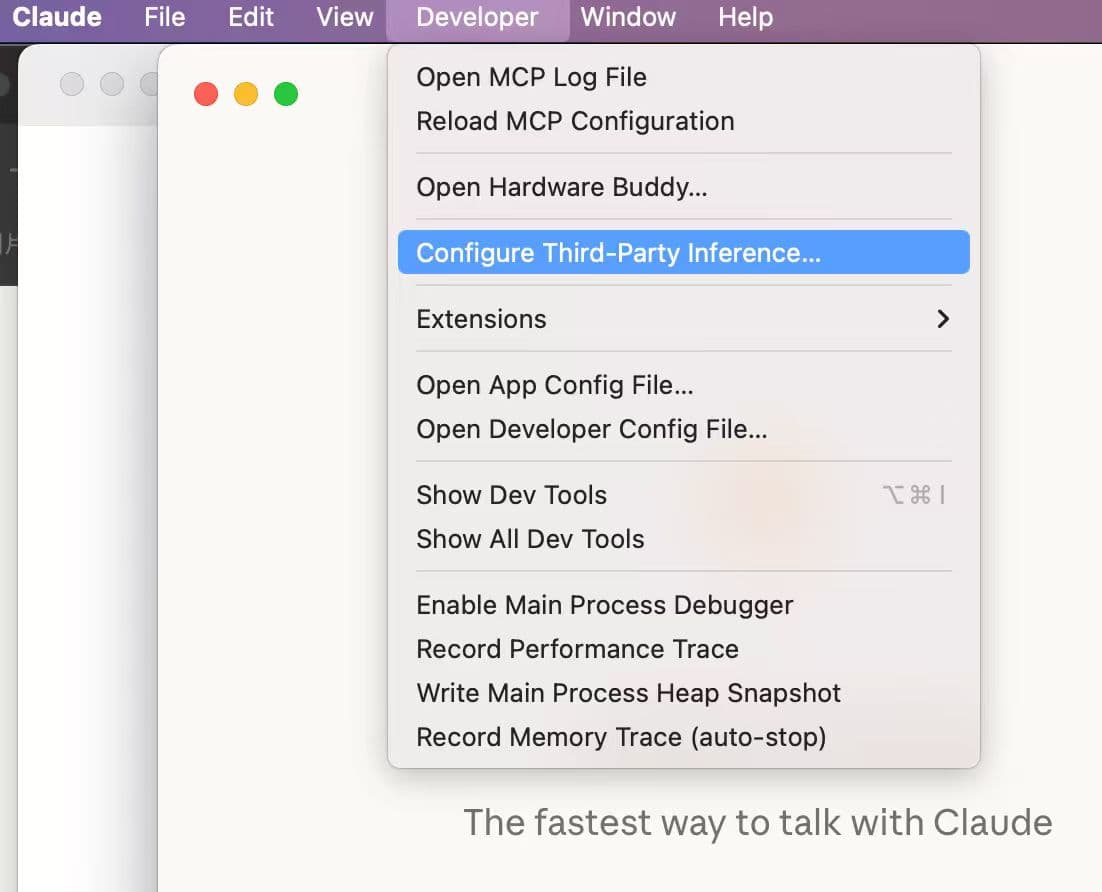Choose Open Developer Config File…

pyautogui.click(x=683, y=429)
